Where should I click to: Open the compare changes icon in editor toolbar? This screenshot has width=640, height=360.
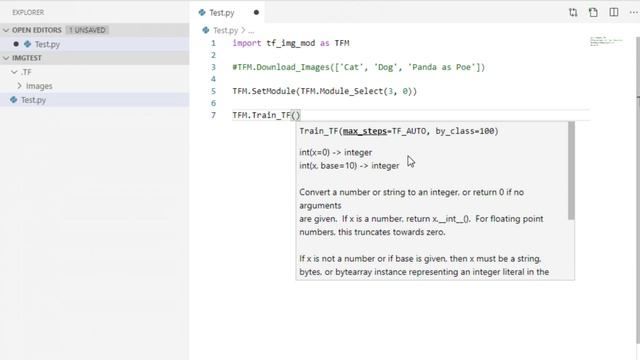573,12
